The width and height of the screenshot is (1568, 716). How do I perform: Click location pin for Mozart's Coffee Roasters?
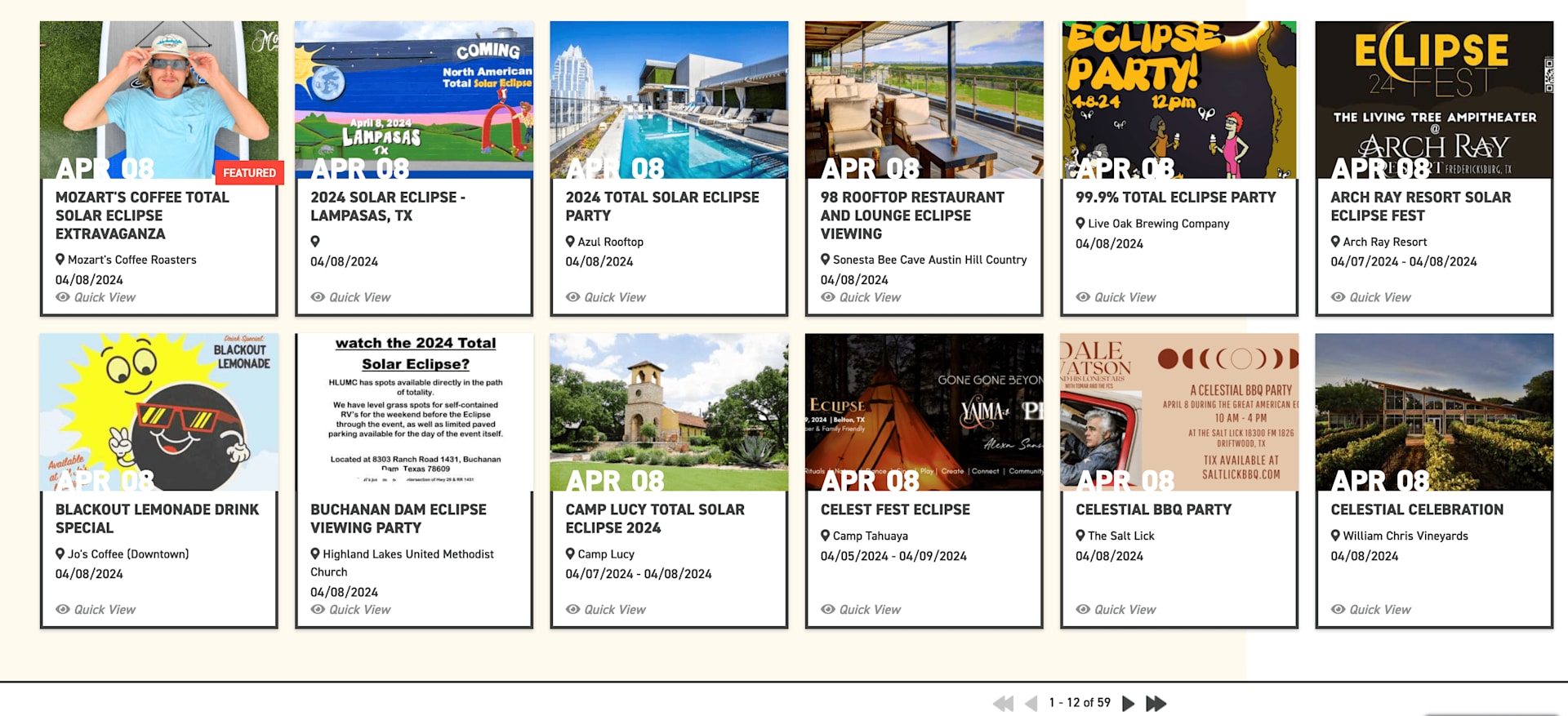(x=60, y=260)
